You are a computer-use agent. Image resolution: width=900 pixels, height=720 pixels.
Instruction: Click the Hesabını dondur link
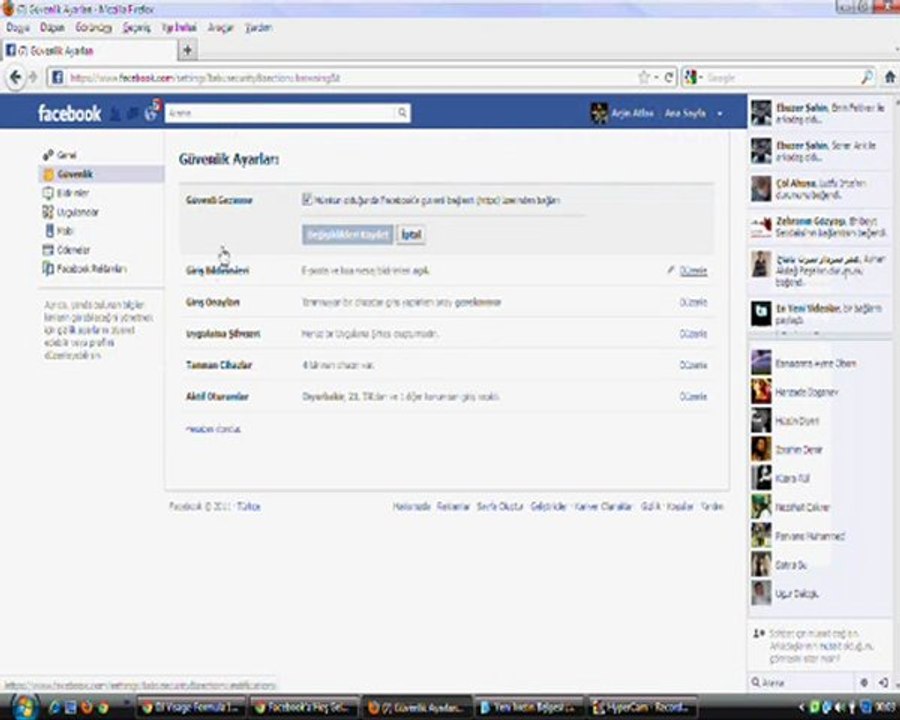(x=213, y=429)
